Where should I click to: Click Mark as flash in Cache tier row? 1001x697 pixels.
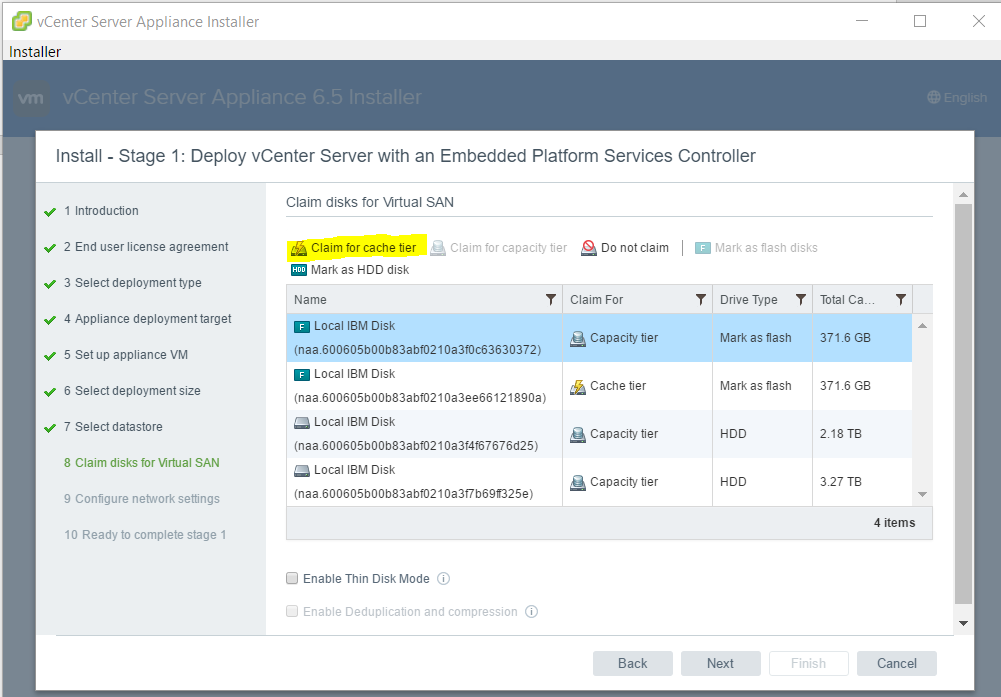[756, 386]
